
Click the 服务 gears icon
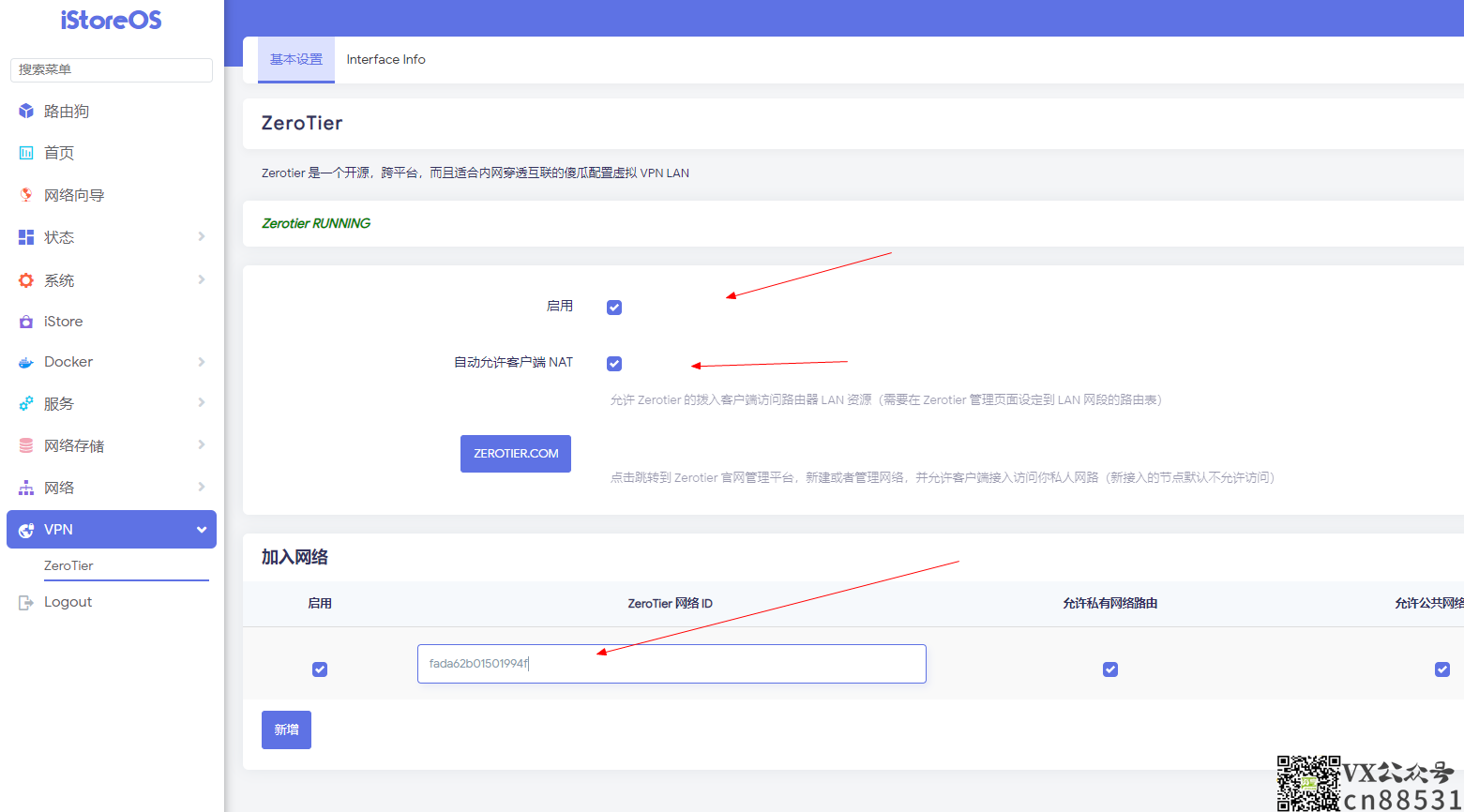pos(26,403)
